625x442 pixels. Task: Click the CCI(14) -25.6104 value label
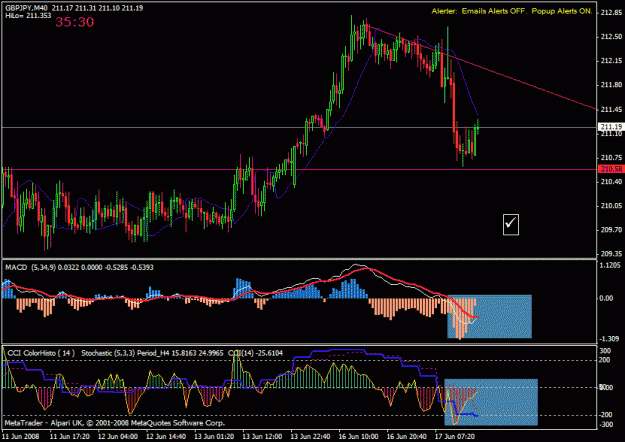click(x=255, y=353)
